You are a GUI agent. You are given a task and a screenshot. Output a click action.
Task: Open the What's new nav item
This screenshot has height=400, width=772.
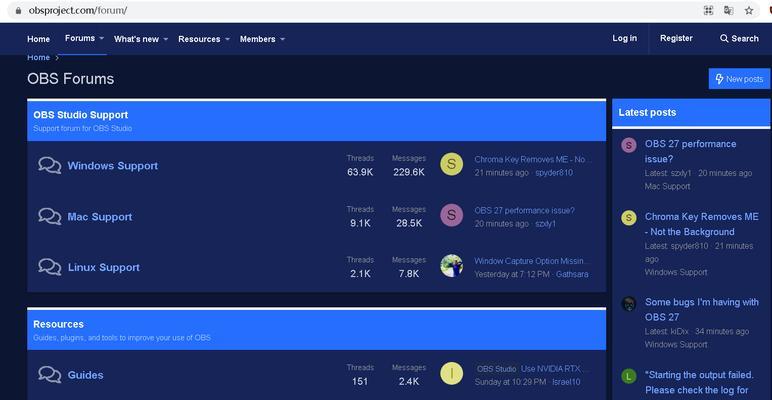click(136, 39)
